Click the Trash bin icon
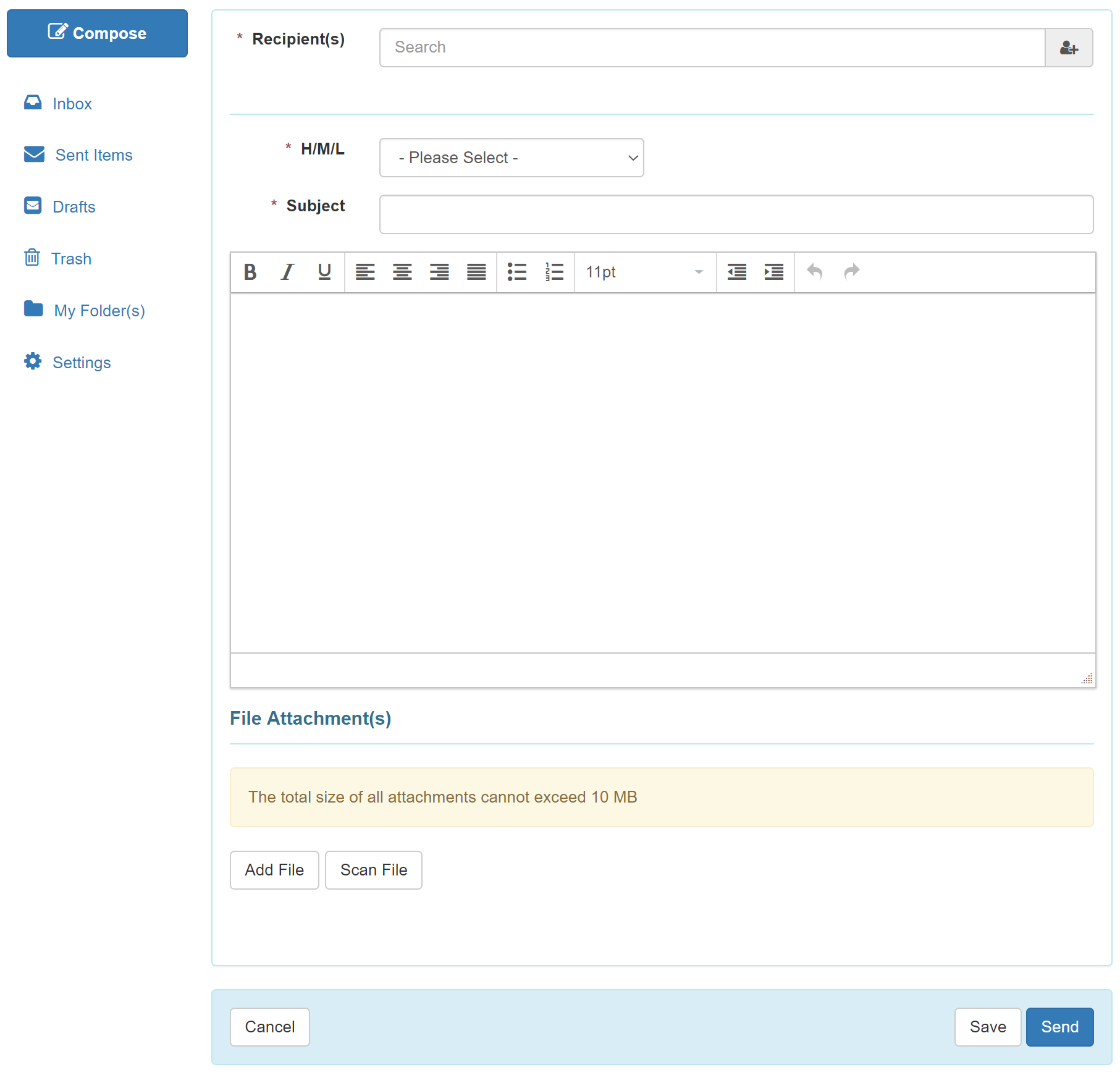This screenshot has width=1120, height=1075. 32,257
